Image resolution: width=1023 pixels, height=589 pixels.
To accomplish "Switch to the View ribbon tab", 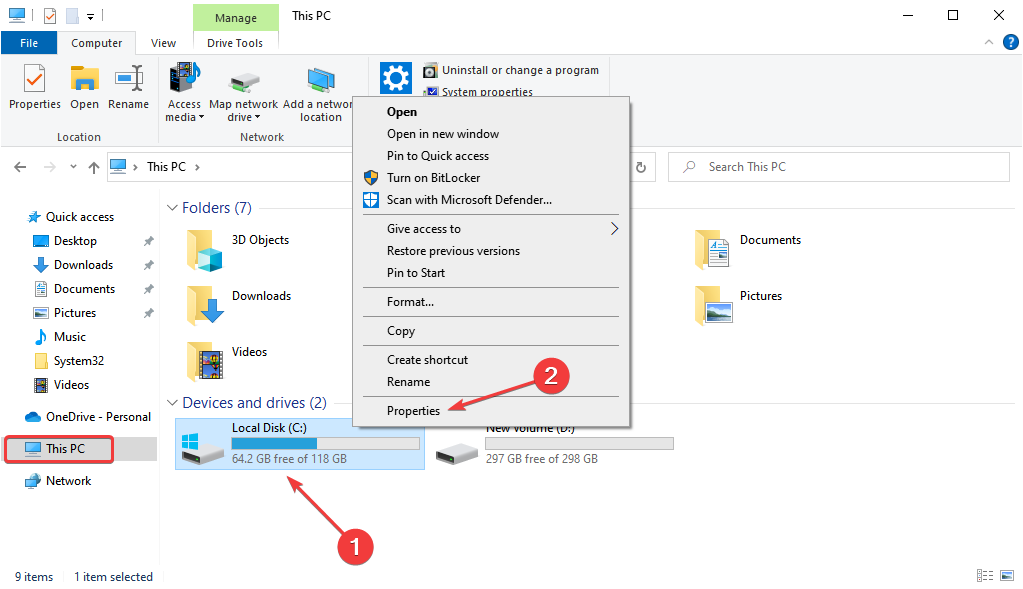I will (x=163, y=43).
